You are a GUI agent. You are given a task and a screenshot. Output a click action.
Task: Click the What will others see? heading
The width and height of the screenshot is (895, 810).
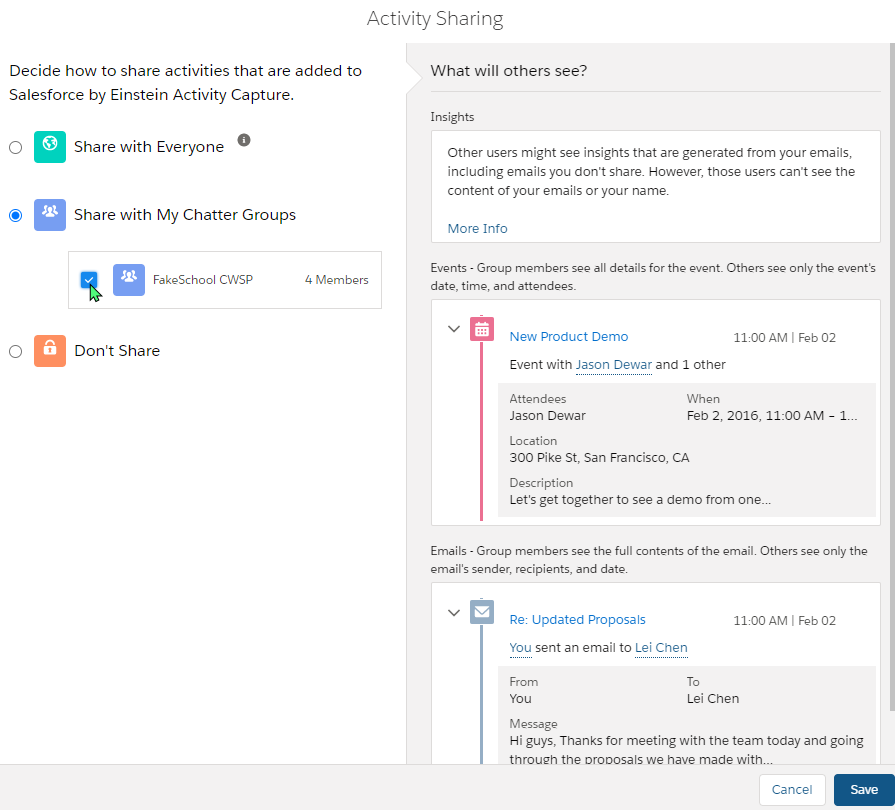(509, 71)
